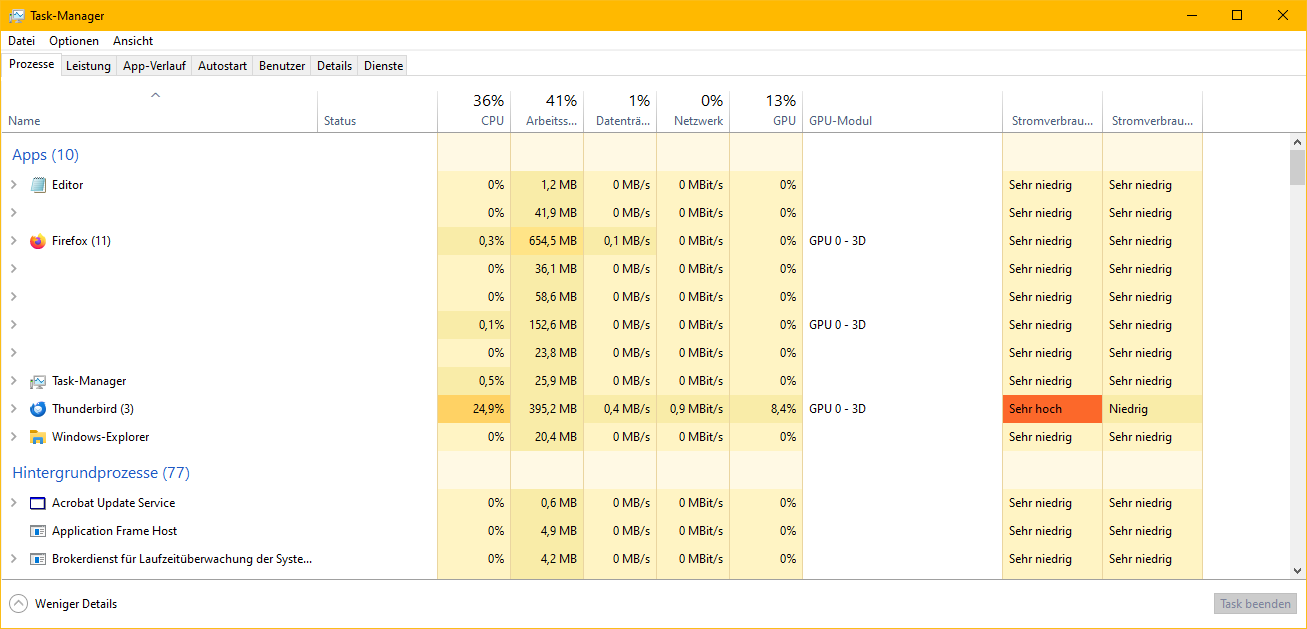Click the Editor notepad icon

point(38,185)
